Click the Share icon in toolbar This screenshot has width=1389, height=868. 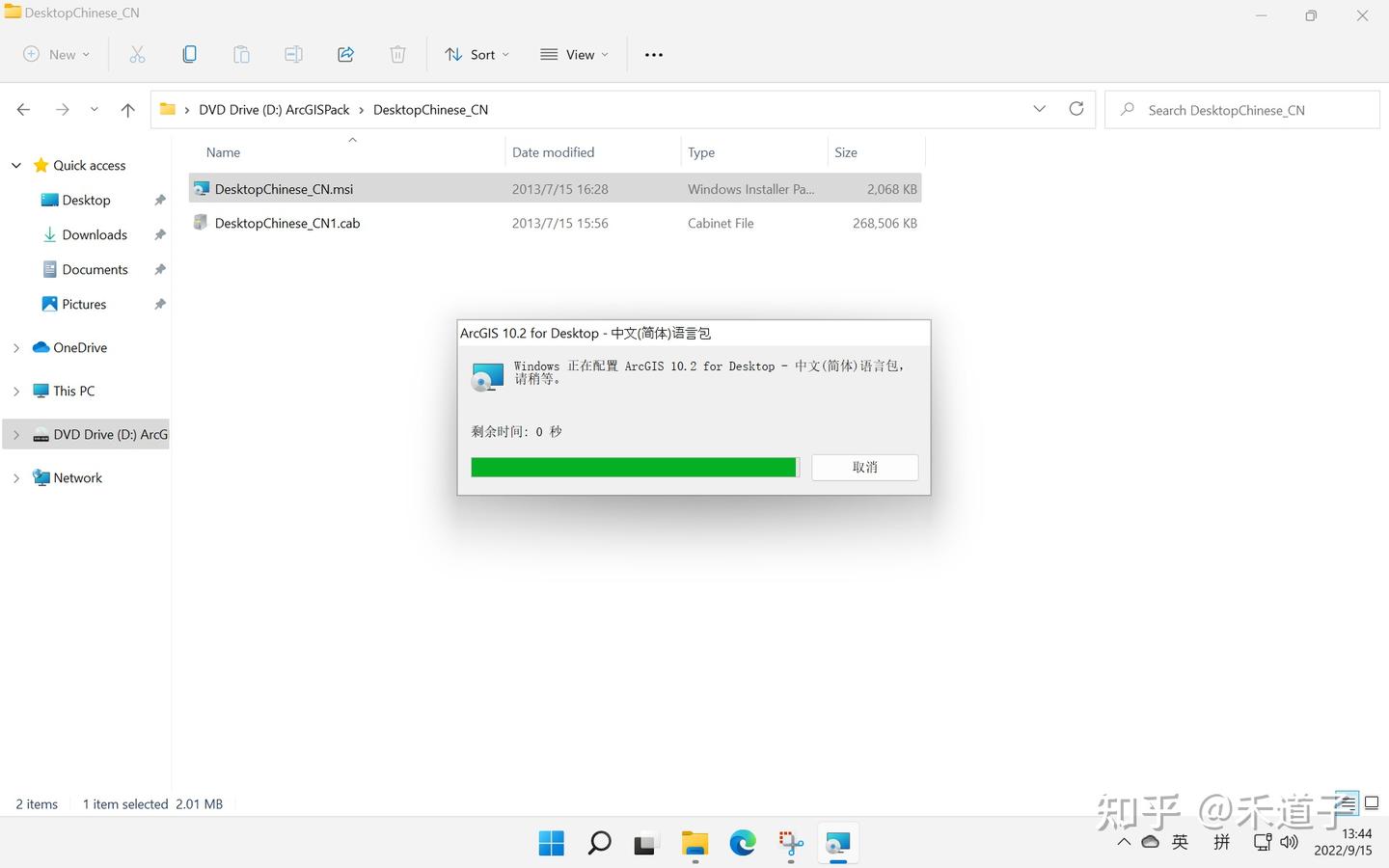pos(345,55)
